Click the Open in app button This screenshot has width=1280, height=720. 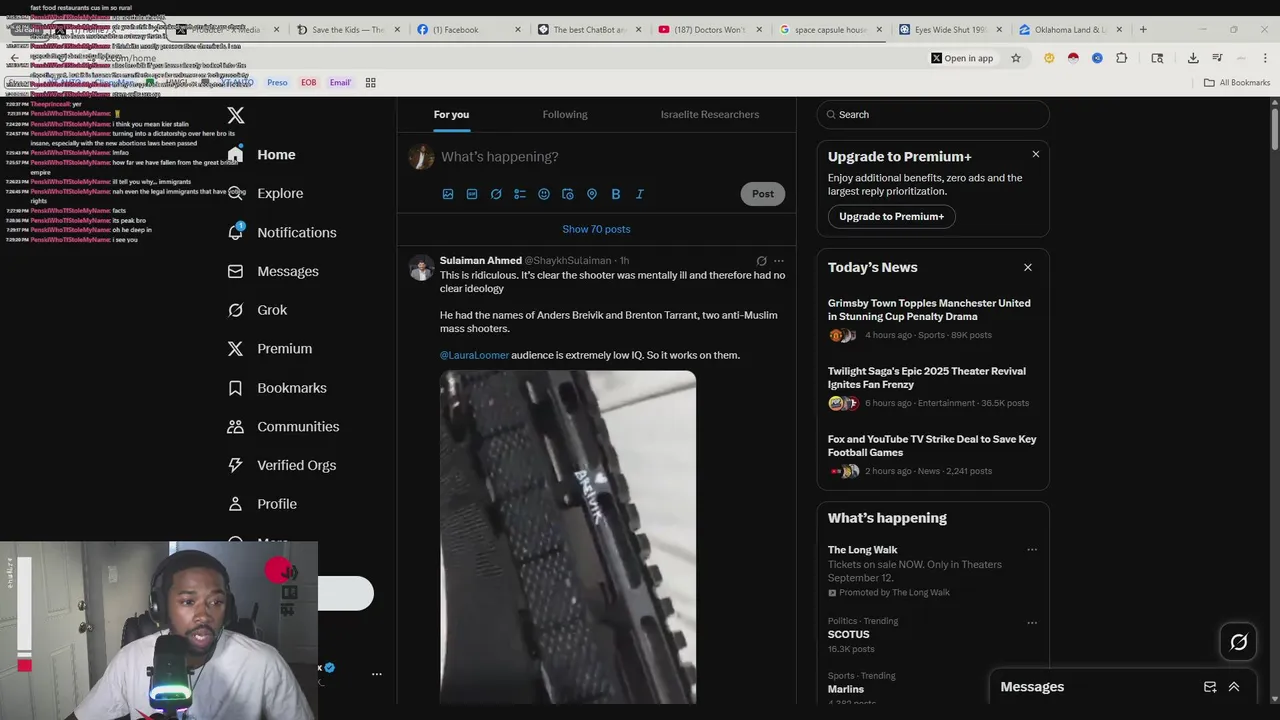[963, 58]
